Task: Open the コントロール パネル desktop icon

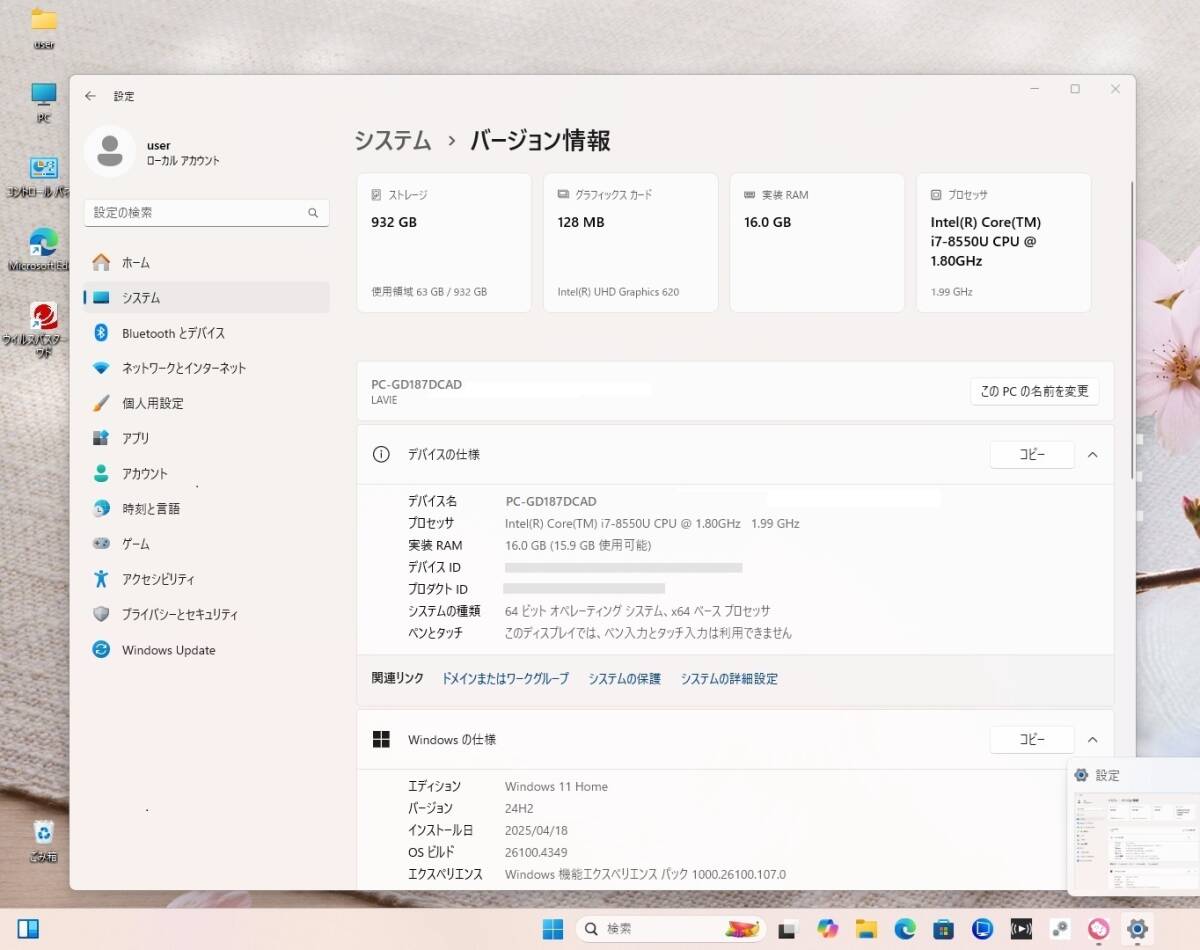Action: (x=41, y=176)
